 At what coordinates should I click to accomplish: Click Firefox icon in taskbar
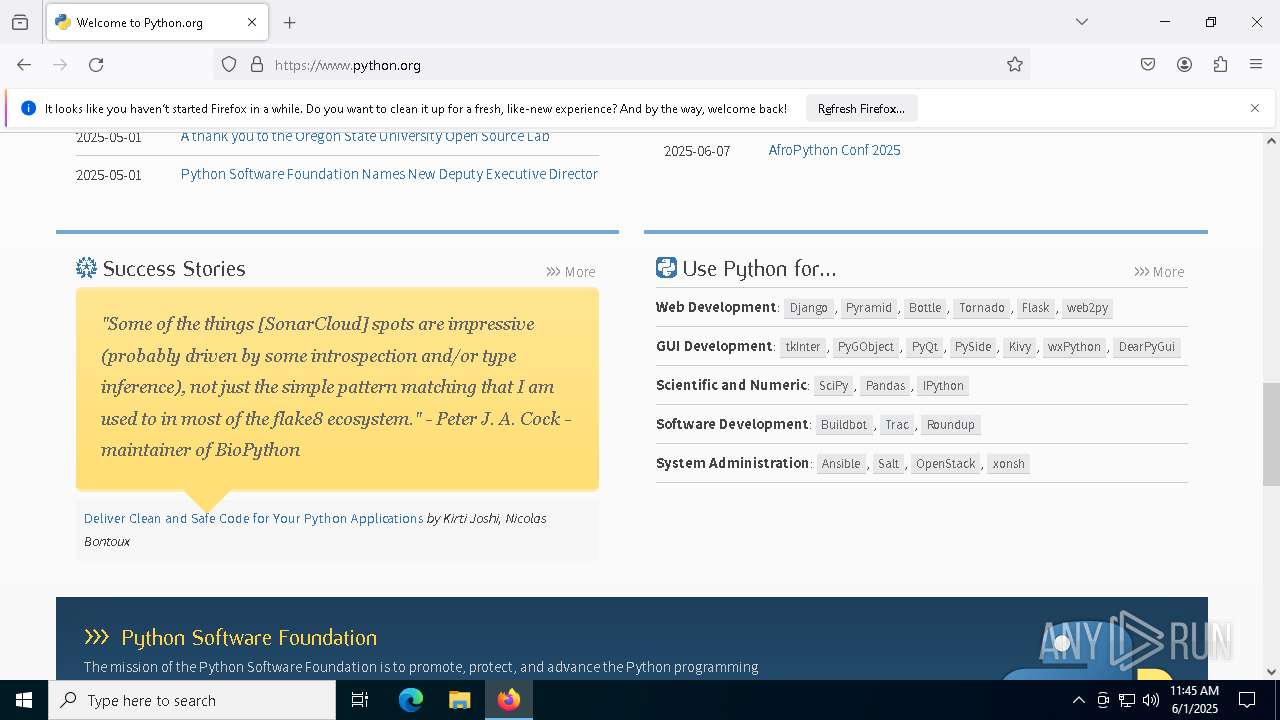point(509,700)
